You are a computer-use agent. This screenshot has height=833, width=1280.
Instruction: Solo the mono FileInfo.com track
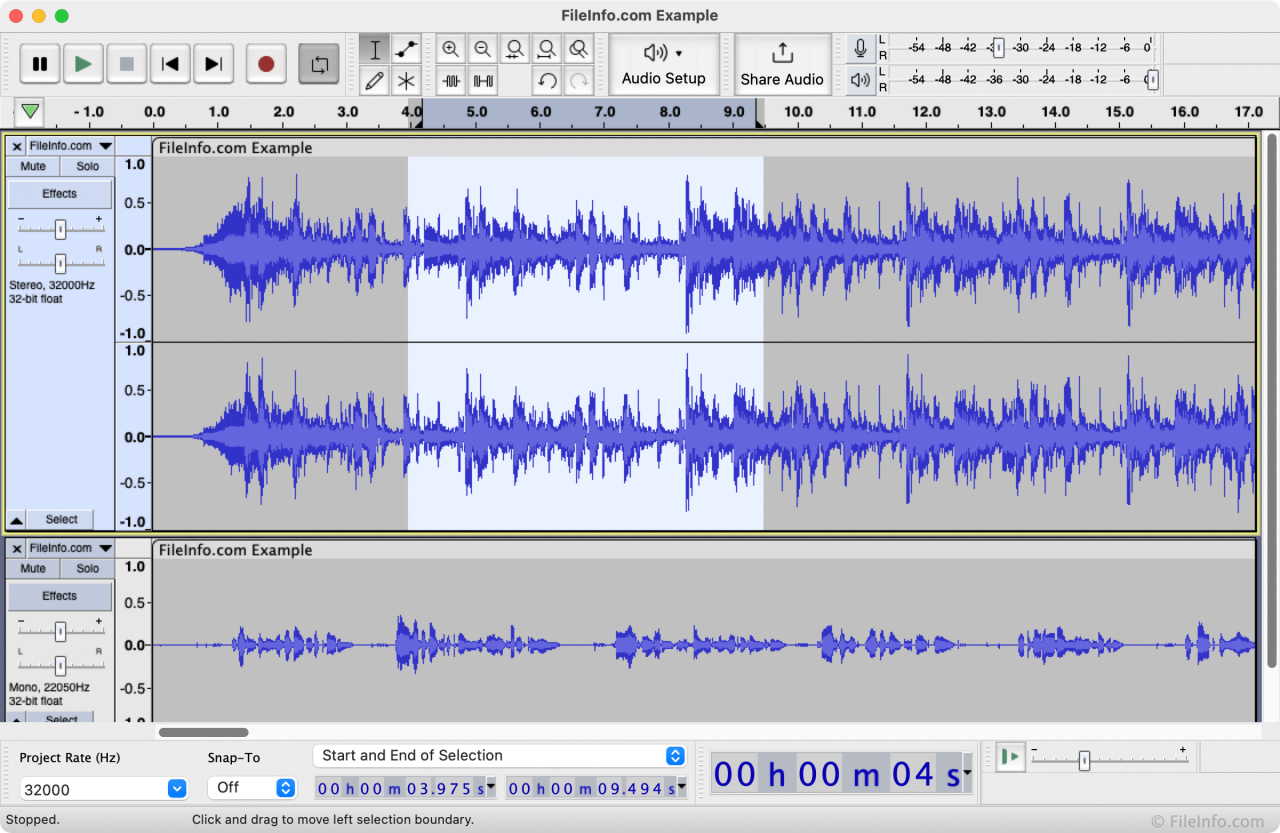click(x=88, y=568)
